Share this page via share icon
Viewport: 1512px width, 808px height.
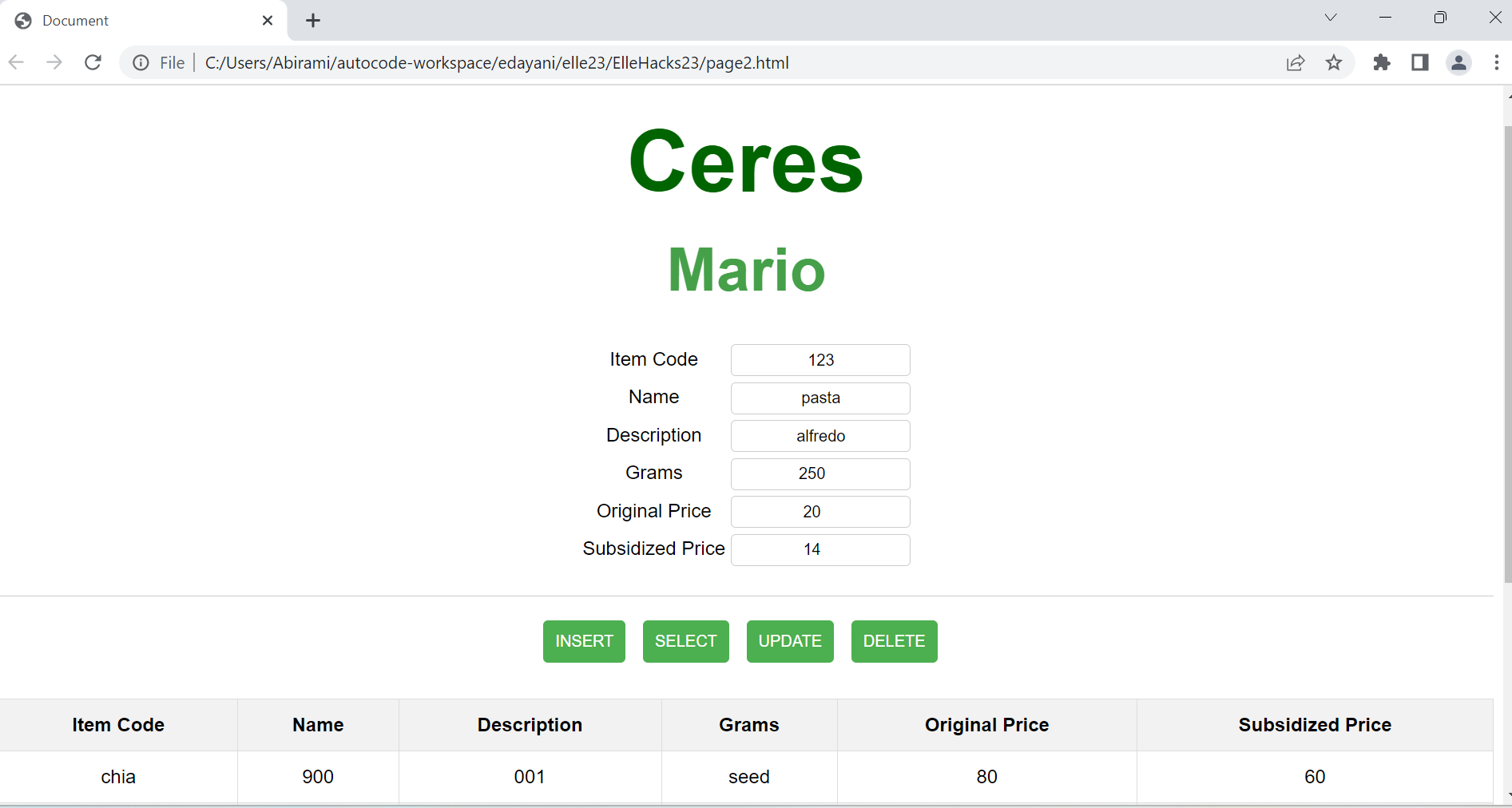[1296, 62]
